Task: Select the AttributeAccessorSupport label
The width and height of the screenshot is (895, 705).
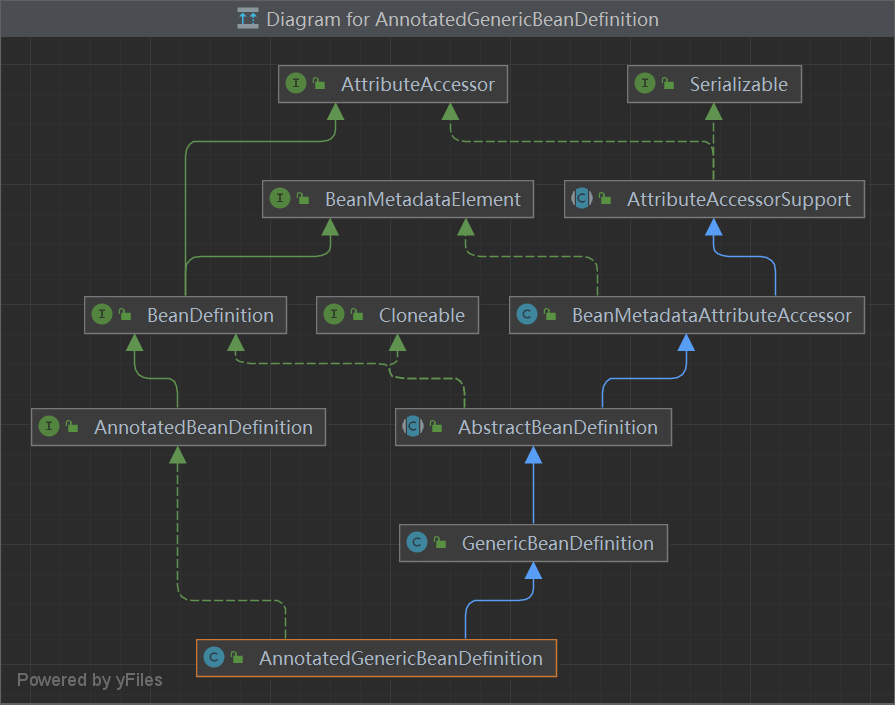Action: point(739,200)
